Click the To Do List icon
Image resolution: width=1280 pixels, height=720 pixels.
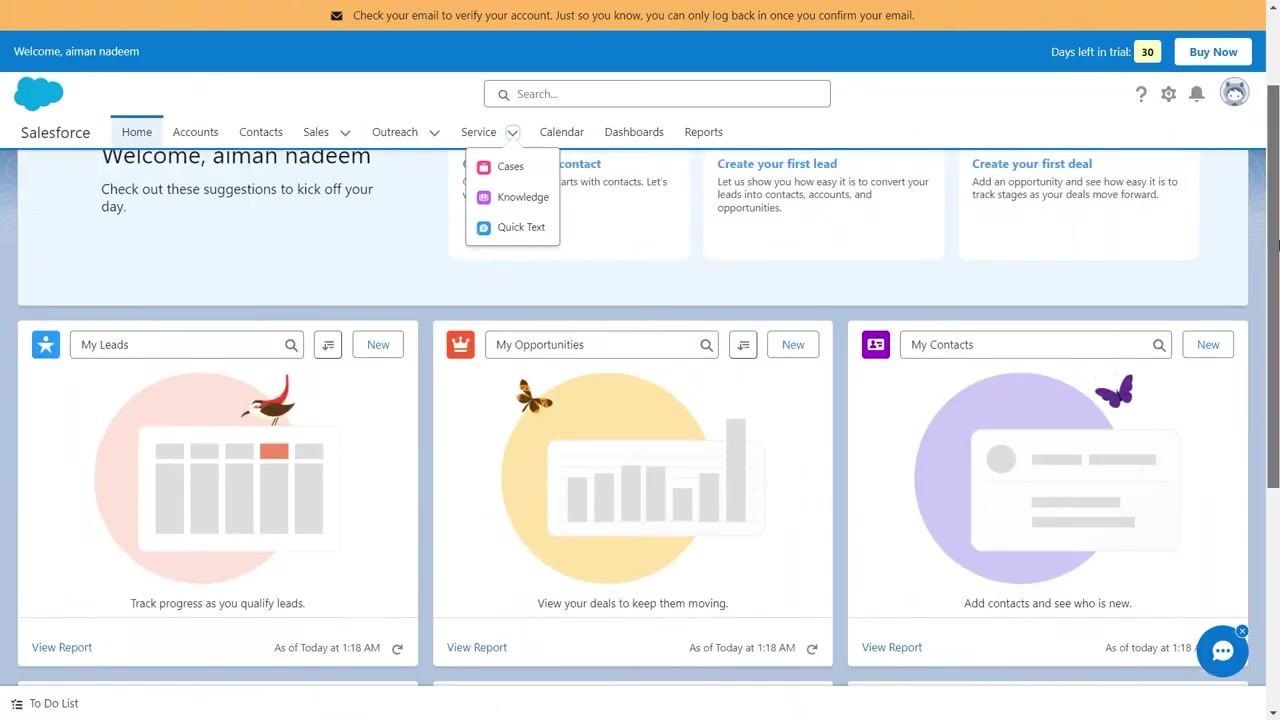coord(17,704)
